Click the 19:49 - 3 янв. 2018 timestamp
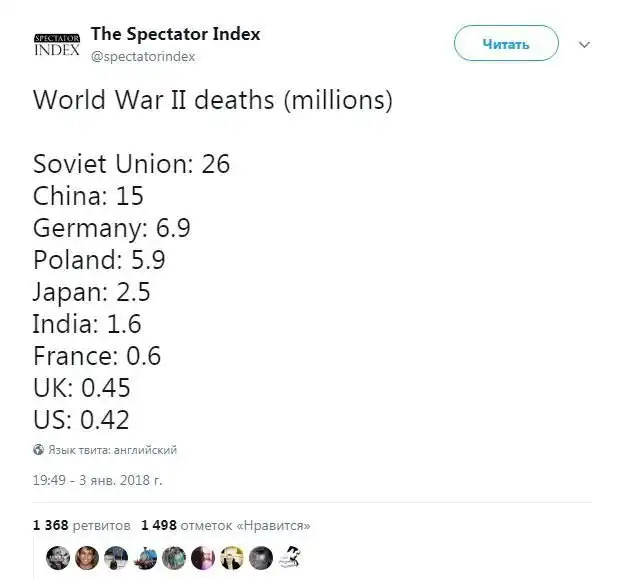The width and height of the screenshot is (623, 579). click(x=98, y=480)
